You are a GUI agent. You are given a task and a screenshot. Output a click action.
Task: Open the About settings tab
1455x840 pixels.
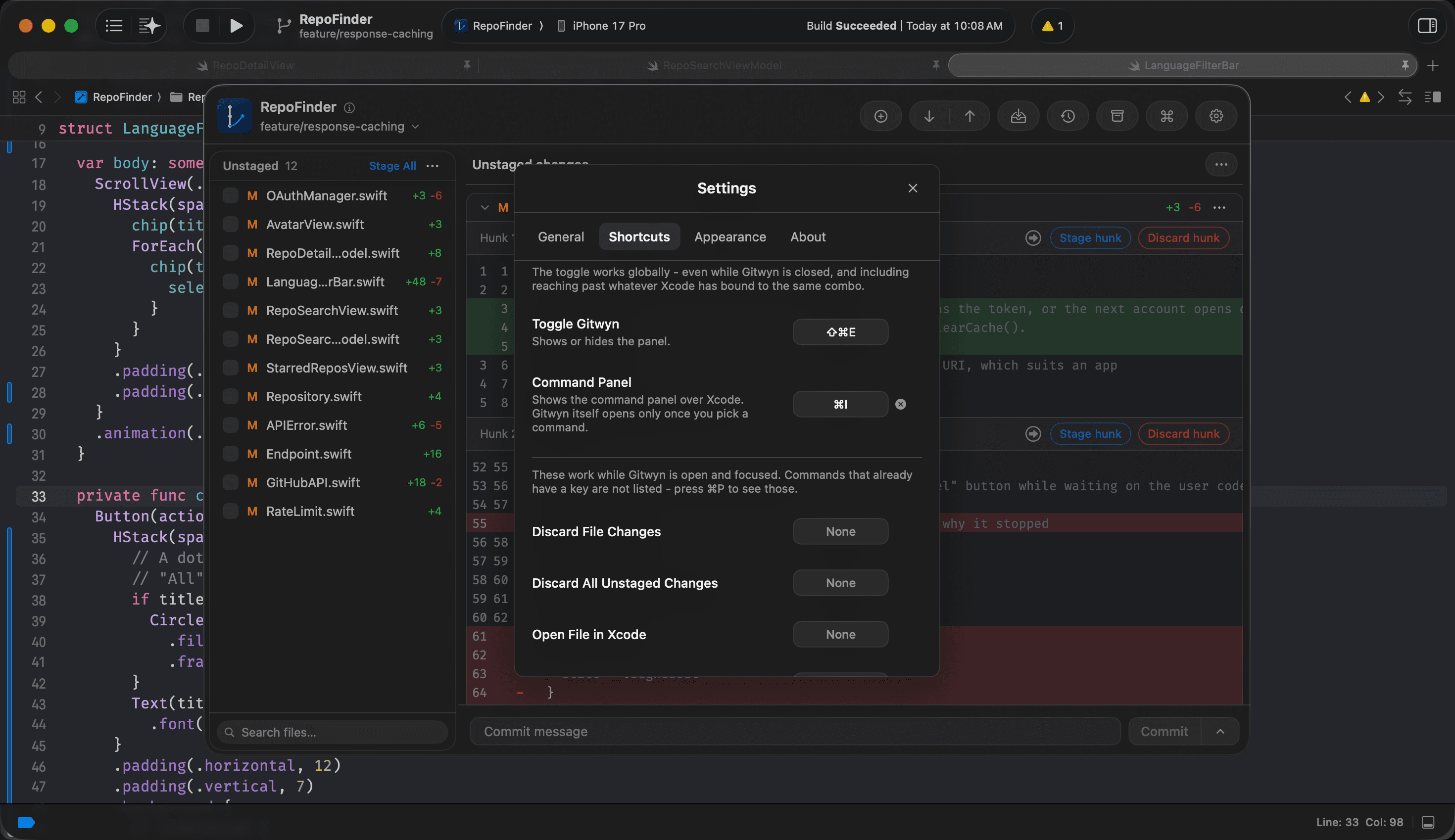point(808,237)
